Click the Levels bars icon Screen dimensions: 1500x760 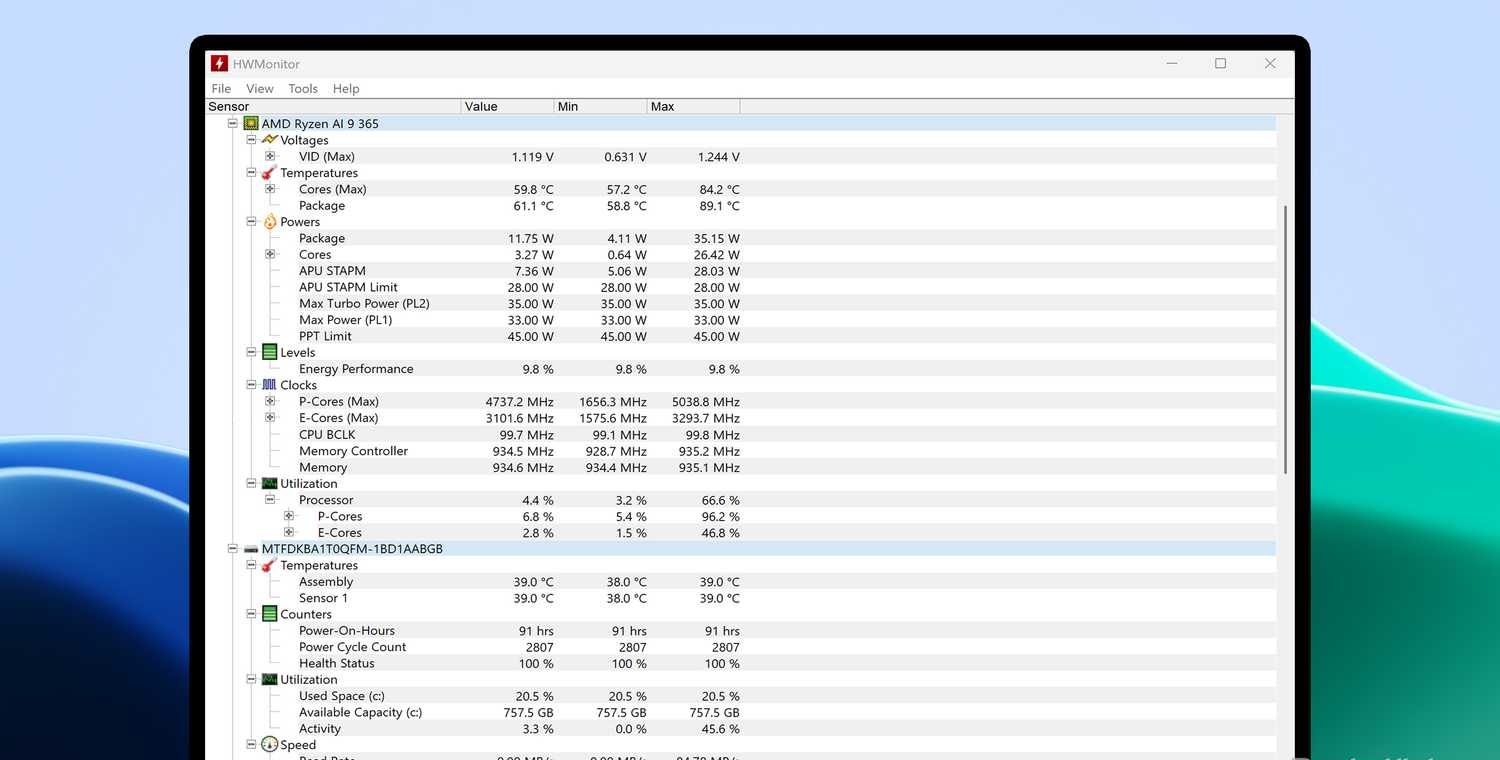click(269, 352)
